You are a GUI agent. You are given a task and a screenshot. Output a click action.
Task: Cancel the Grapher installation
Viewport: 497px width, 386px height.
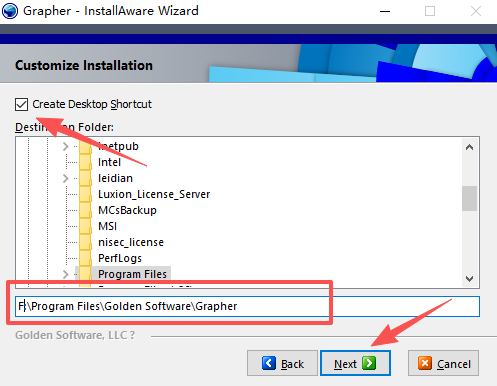[x=444, y=363]
